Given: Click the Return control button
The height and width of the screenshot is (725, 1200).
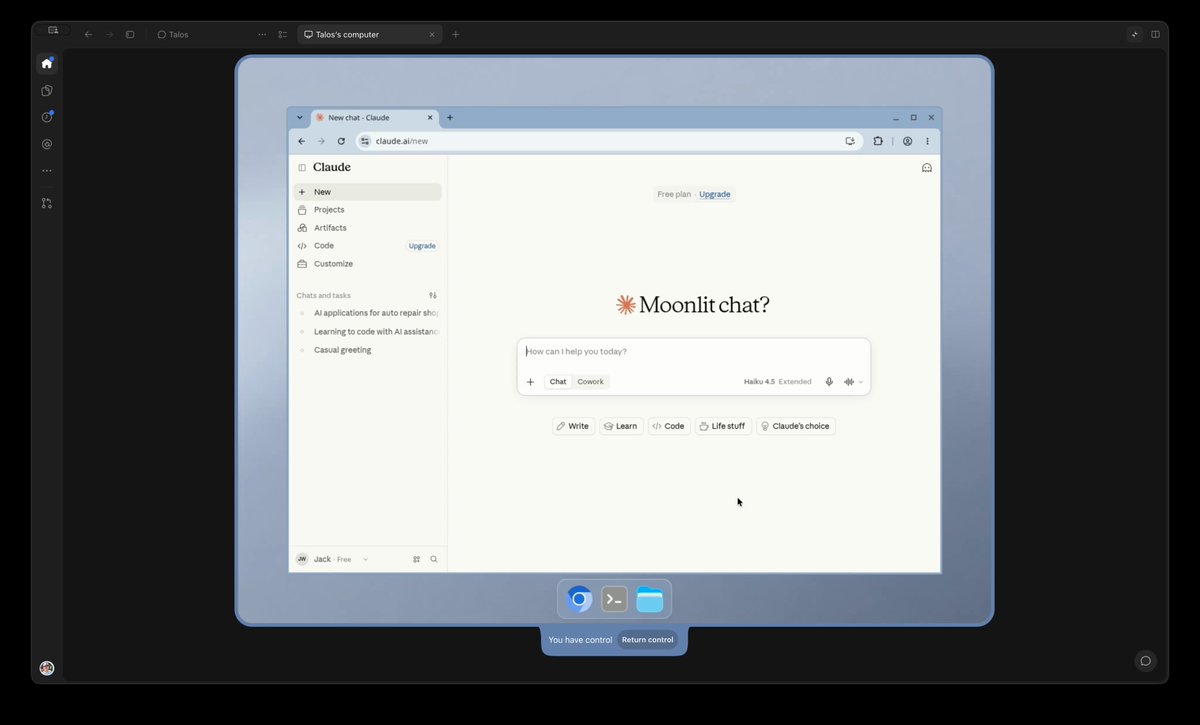Looking at the screenshot, I should [647, 640].
